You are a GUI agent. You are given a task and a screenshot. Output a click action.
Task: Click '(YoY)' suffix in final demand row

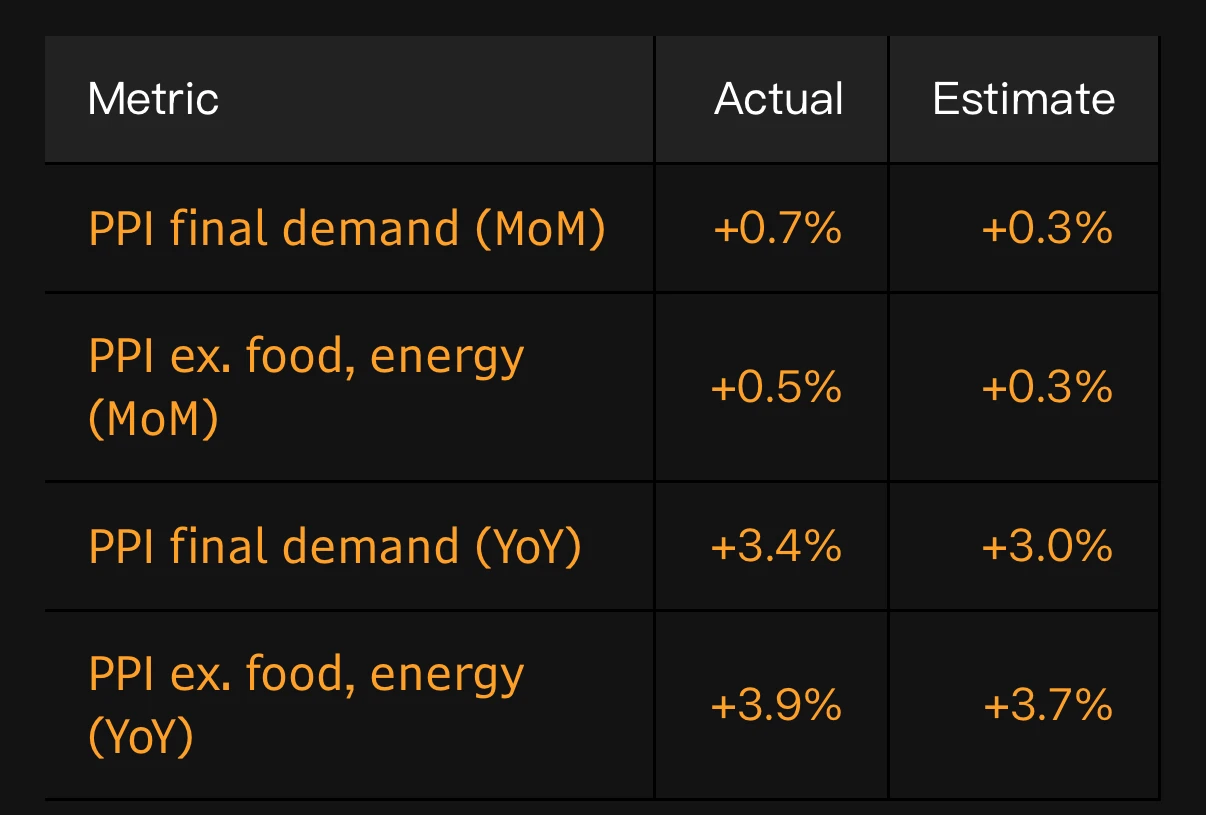click(x=527, y=547)
